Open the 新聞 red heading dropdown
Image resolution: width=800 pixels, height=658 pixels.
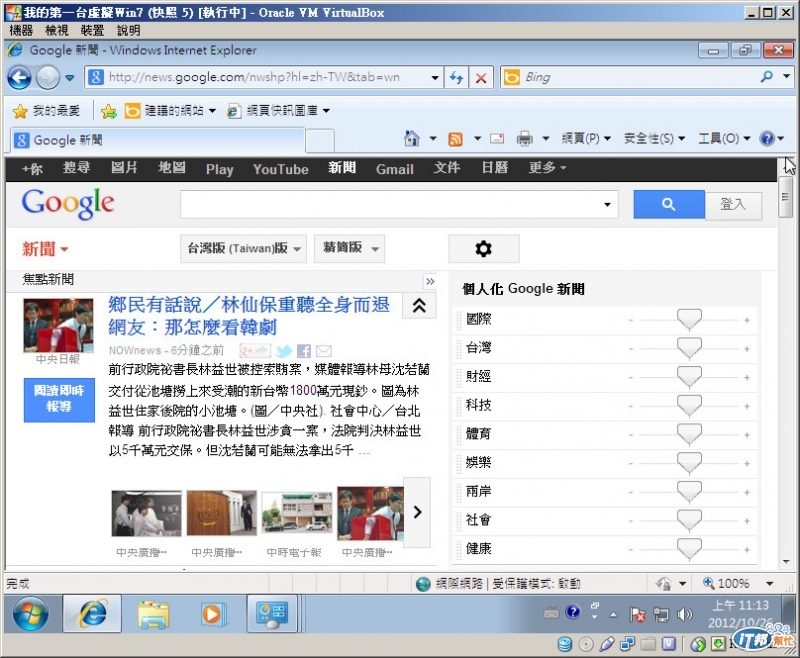(x=45, y=249)
